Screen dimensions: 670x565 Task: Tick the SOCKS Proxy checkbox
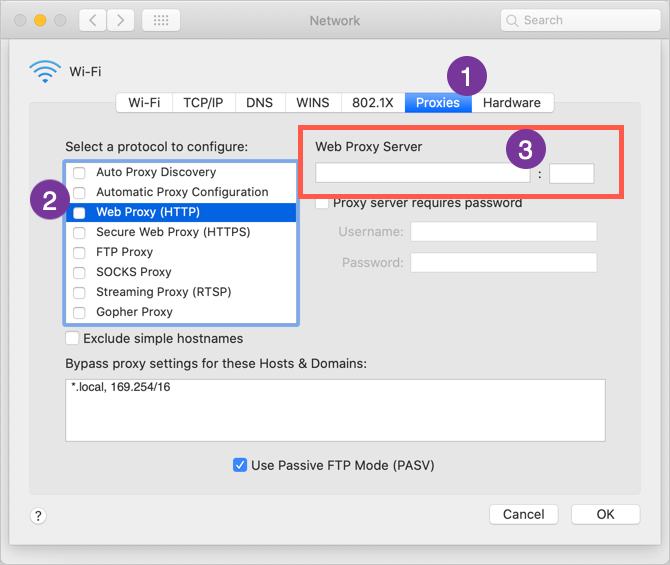tap(79, 273)
